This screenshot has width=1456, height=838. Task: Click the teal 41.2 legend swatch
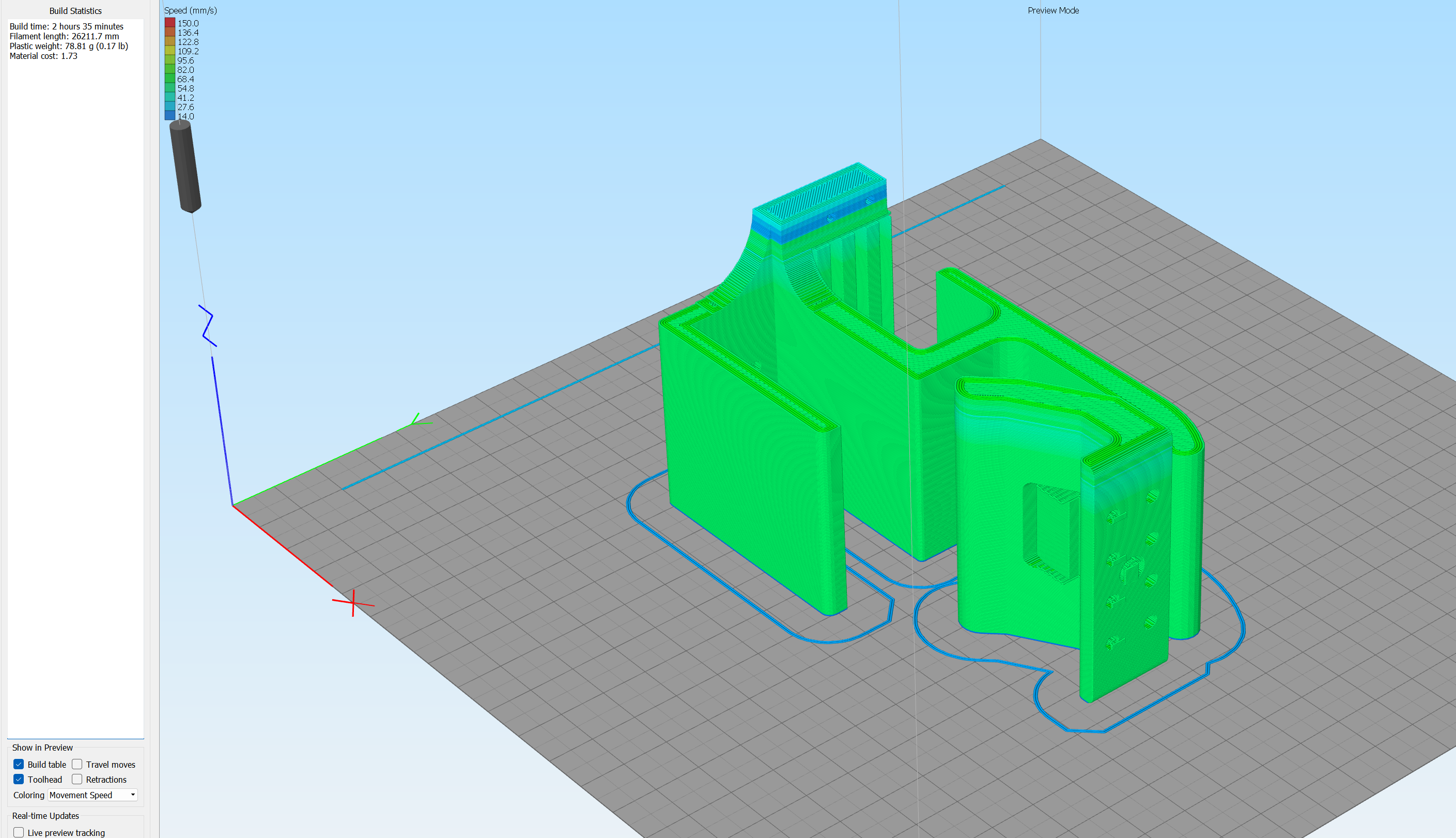pos(169,97)
